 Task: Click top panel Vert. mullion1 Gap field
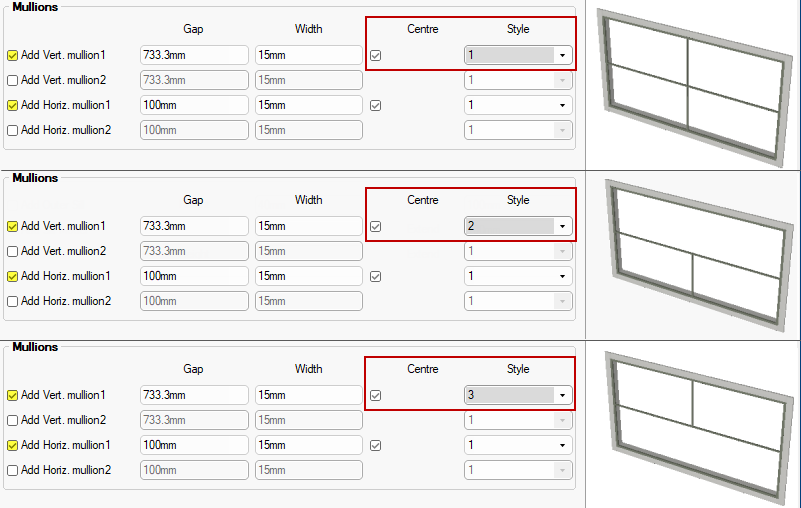[x=194, y=56]
